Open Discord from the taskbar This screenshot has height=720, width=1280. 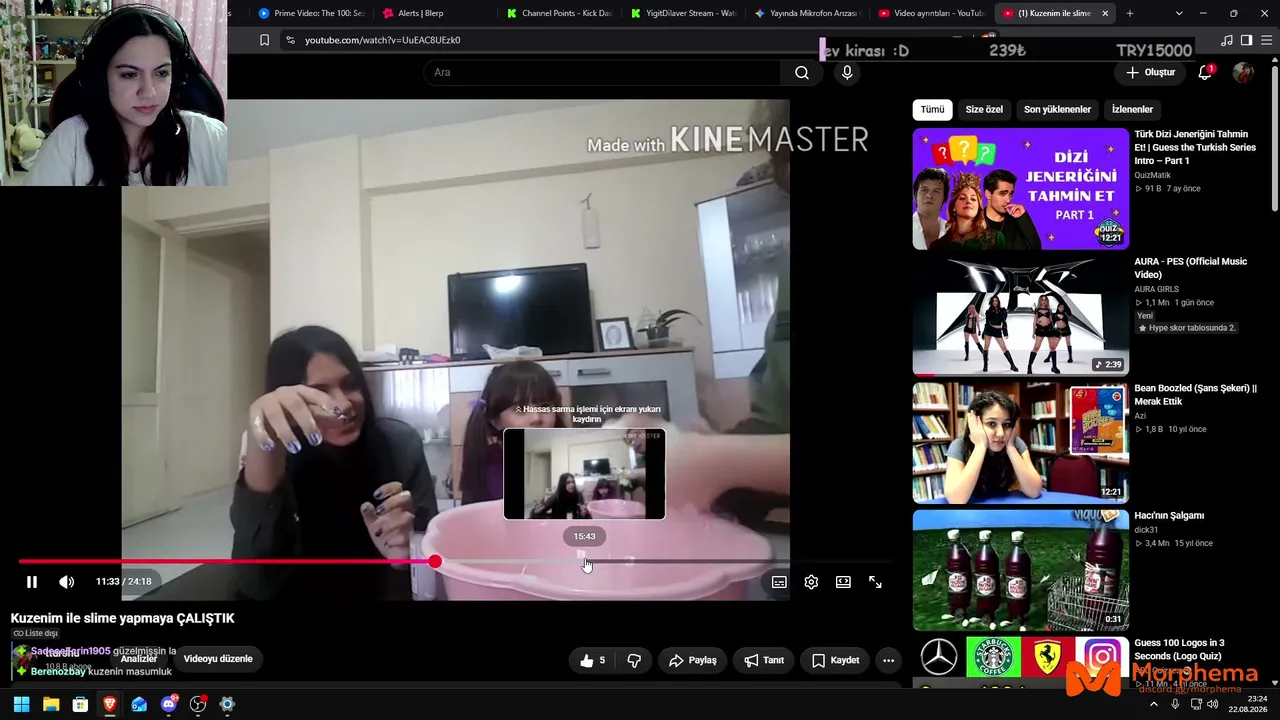[x=169, y=704]
